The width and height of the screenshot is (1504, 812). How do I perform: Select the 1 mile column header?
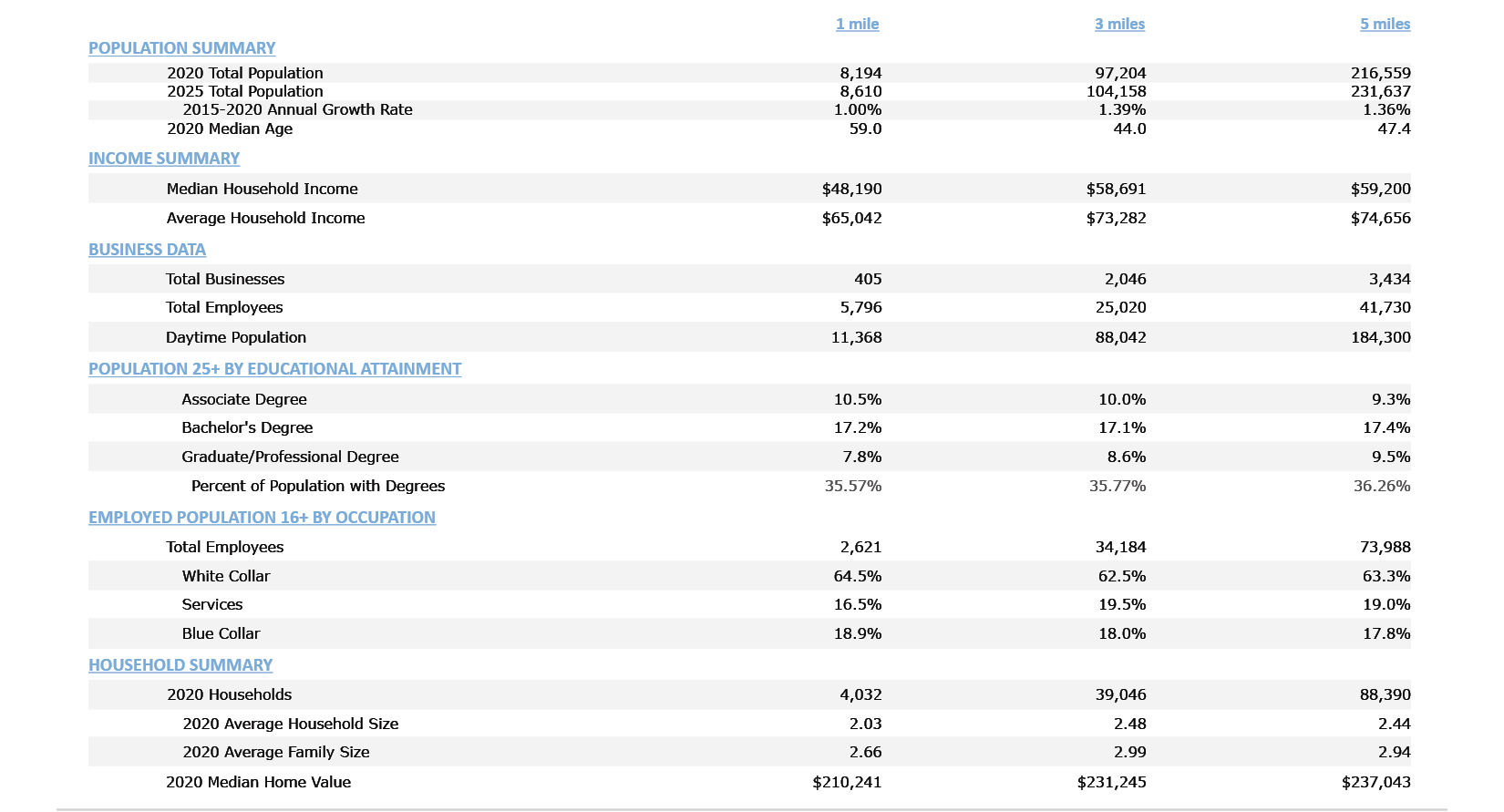pos(857,24)
